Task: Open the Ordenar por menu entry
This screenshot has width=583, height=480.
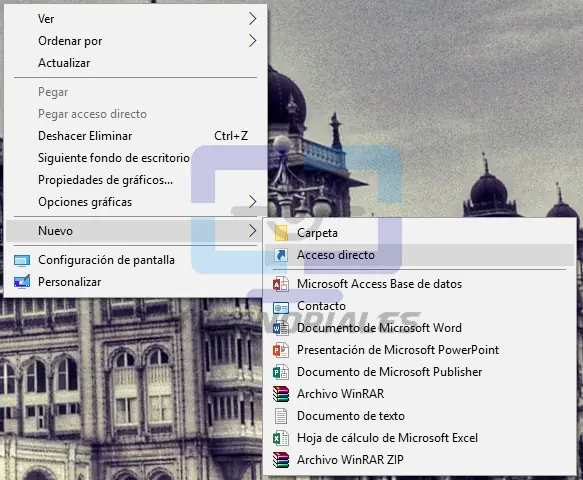Action: pos(135,41)
